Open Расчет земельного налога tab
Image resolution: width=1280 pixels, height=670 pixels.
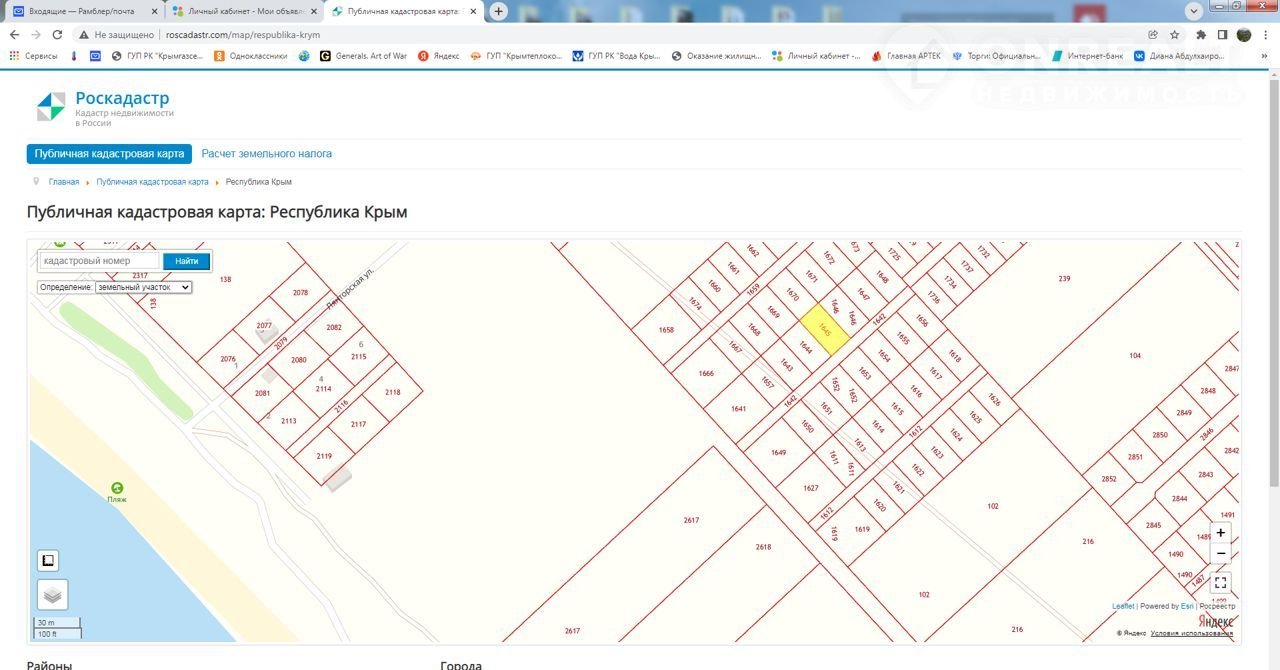coord(267,154)
